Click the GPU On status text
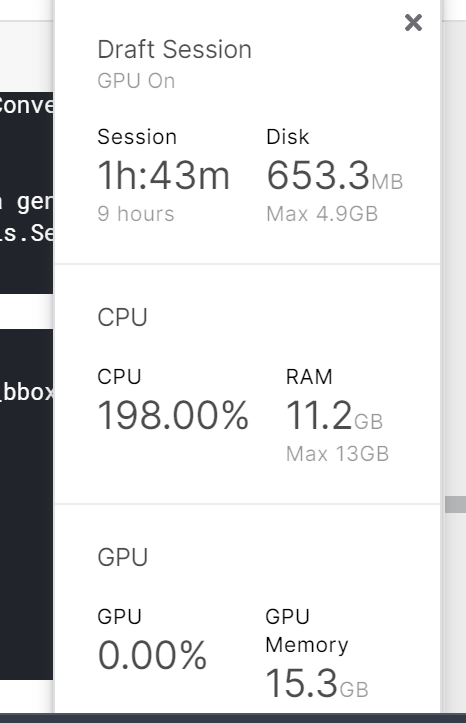The width and height of the screenshot is (466, 723). coord(136,81)
